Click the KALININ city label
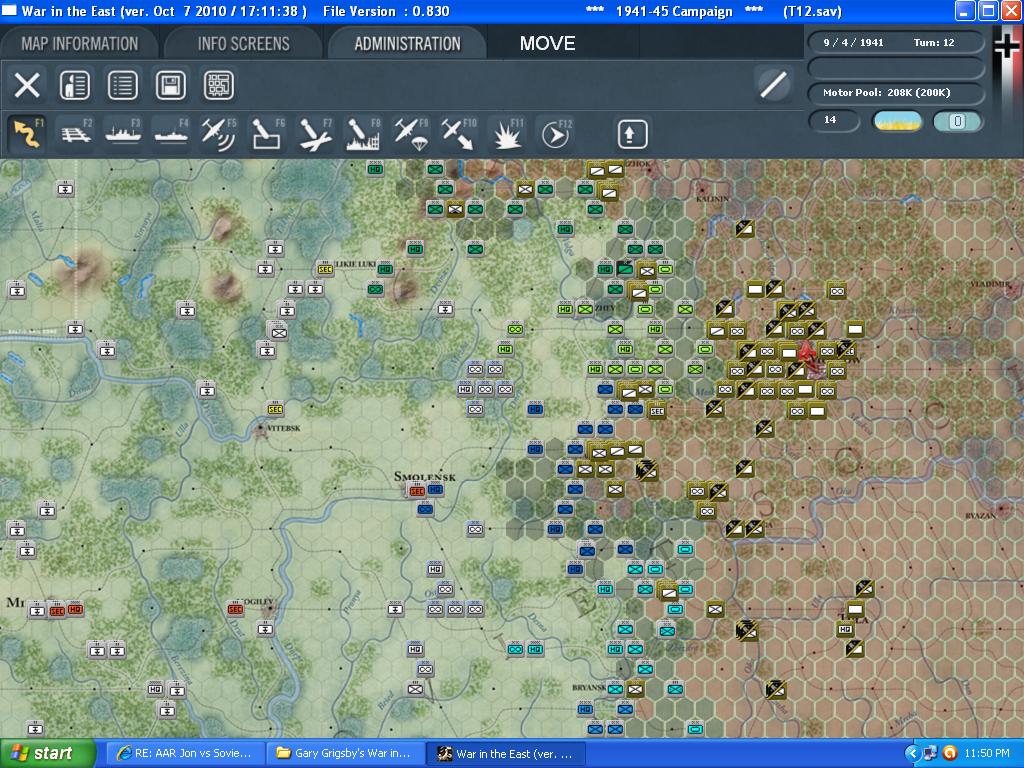 coord(712,199)
